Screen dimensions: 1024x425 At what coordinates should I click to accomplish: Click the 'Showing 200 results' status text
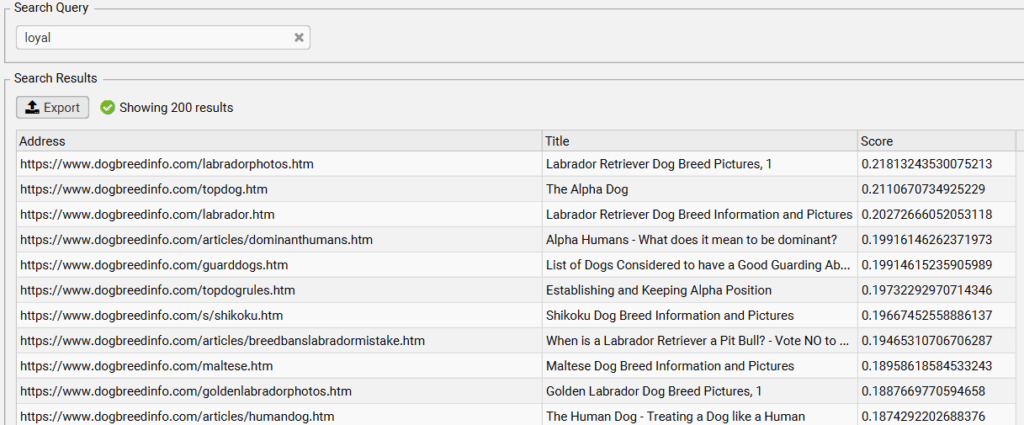tap(176, 108)
